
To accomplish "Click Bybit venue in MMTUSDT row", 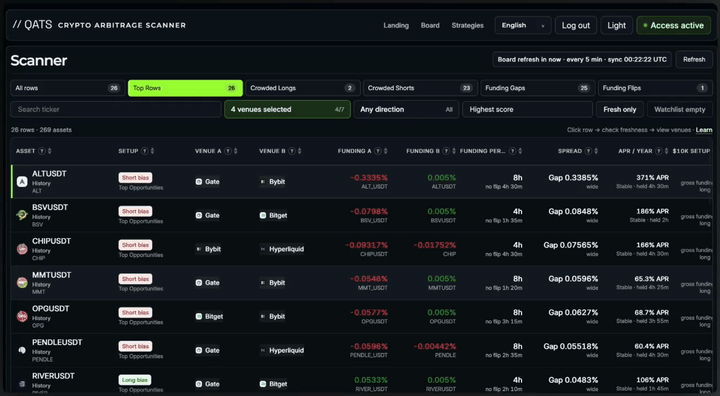I will coord(273,283).
